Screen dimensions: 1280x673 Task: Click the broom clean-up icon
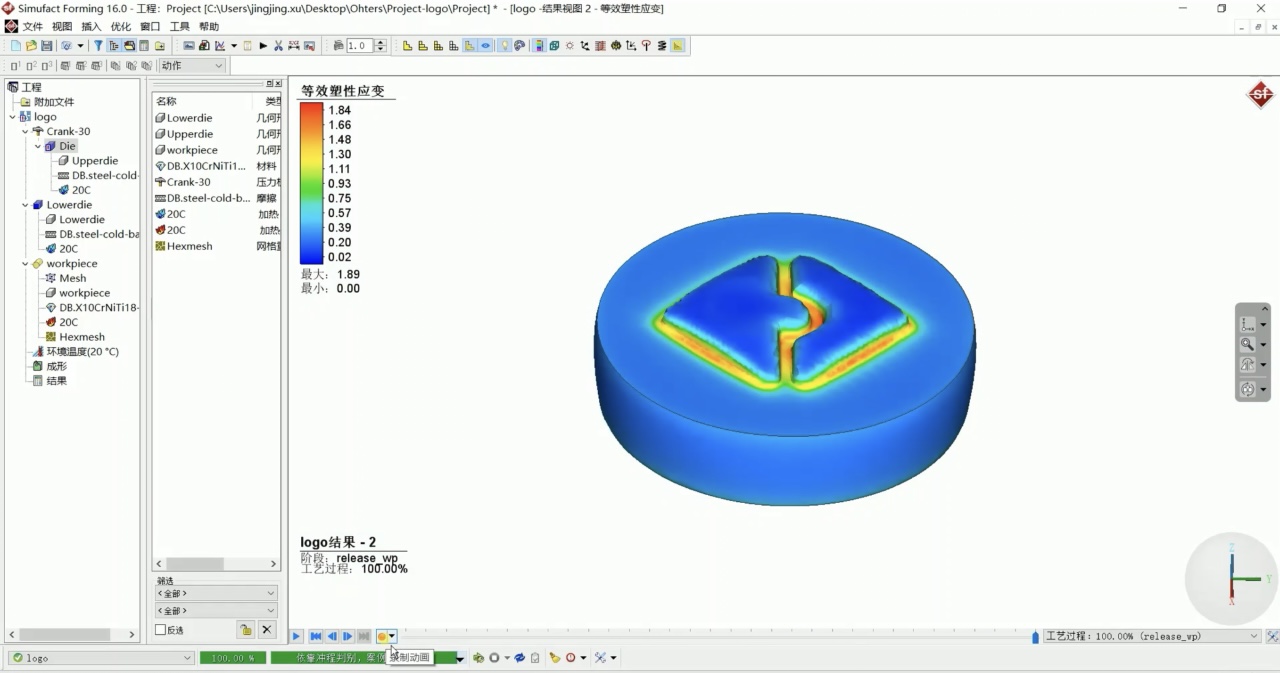[554, 658]
